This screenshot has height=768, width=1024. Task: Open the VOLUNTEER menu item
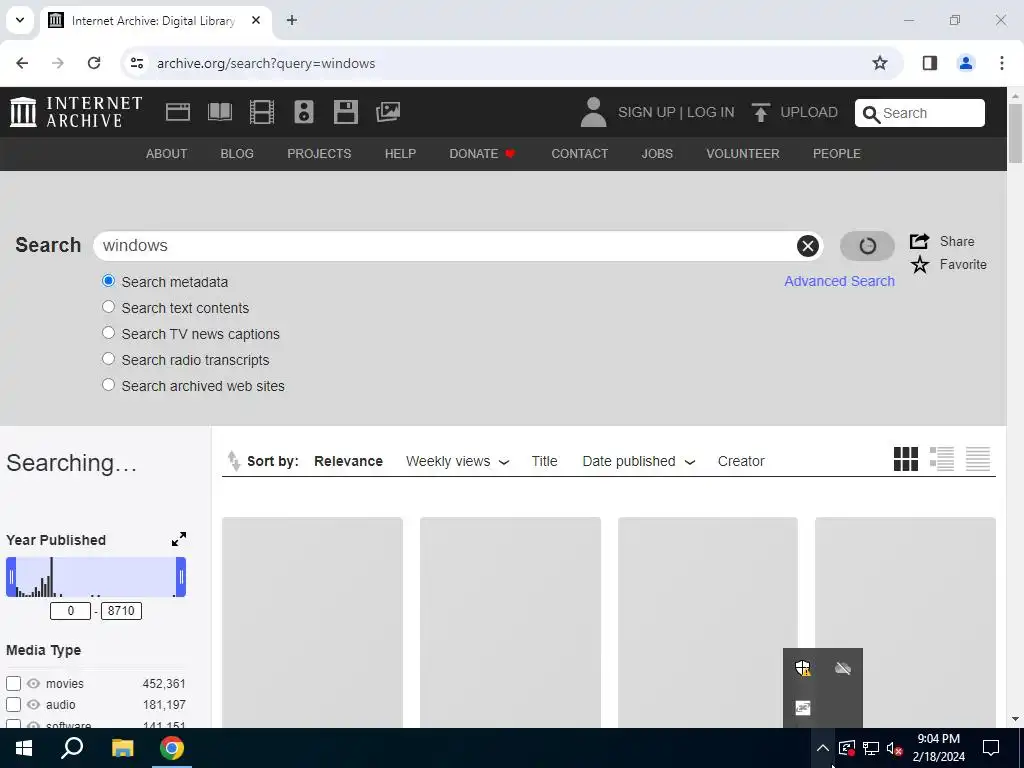743,153
